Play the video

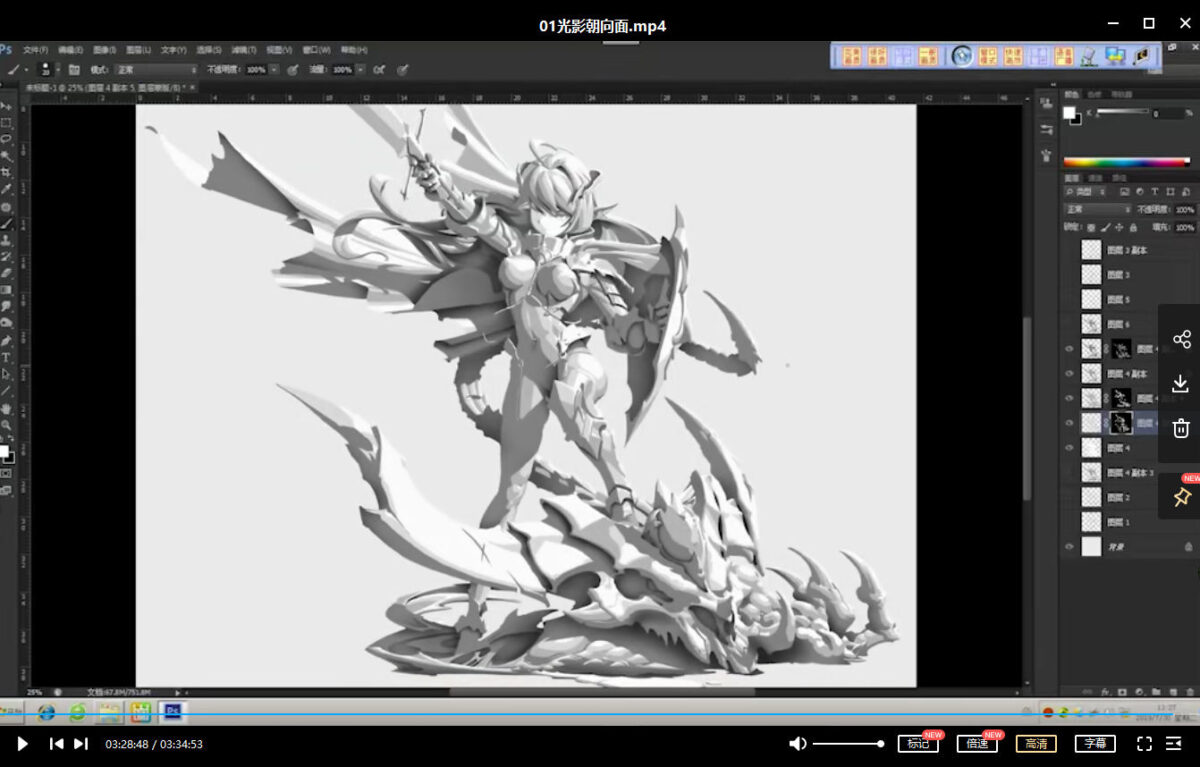23,743
